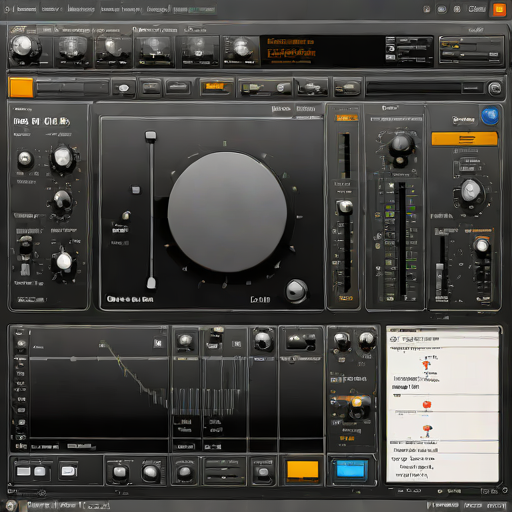Image resolution: width=512 pixels, height=512 pixels.
Task: Toggle the oval switch right of toolbar's orange square
Action: click(x=124, y=88)
